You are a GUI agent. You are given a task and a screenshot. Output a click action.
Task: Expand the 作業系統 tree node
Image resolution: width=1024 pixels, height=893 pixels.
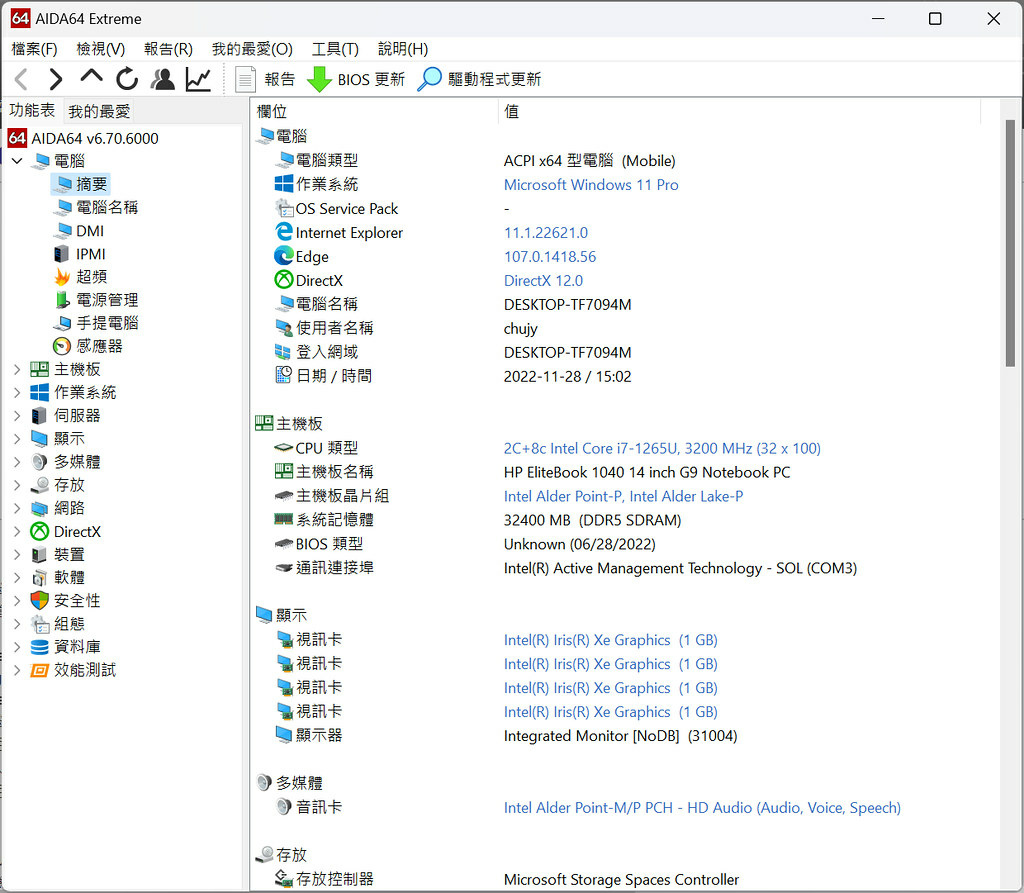point(18,393)
